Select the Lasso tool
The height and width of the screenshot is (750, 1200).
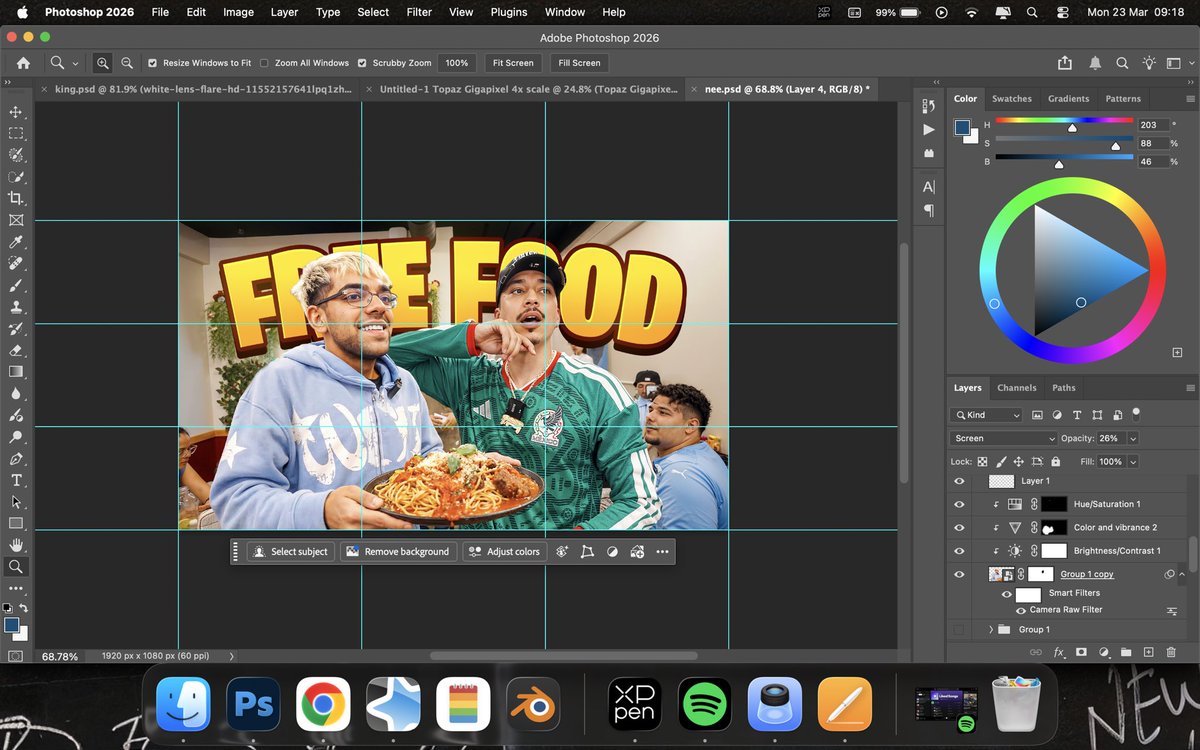point(16,156)
